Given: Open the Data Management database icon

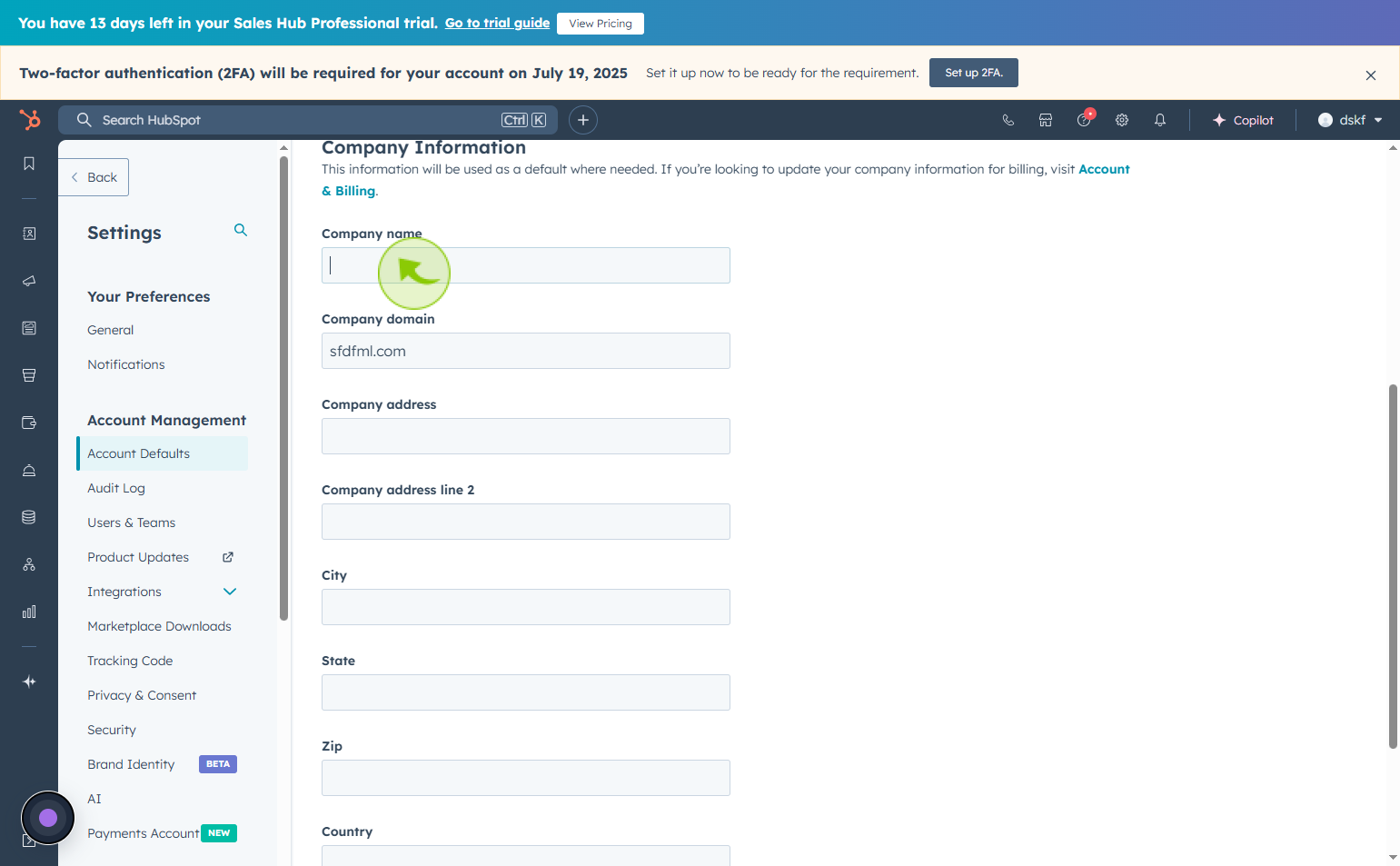Looking at the screenshot, I should point(29,517).
